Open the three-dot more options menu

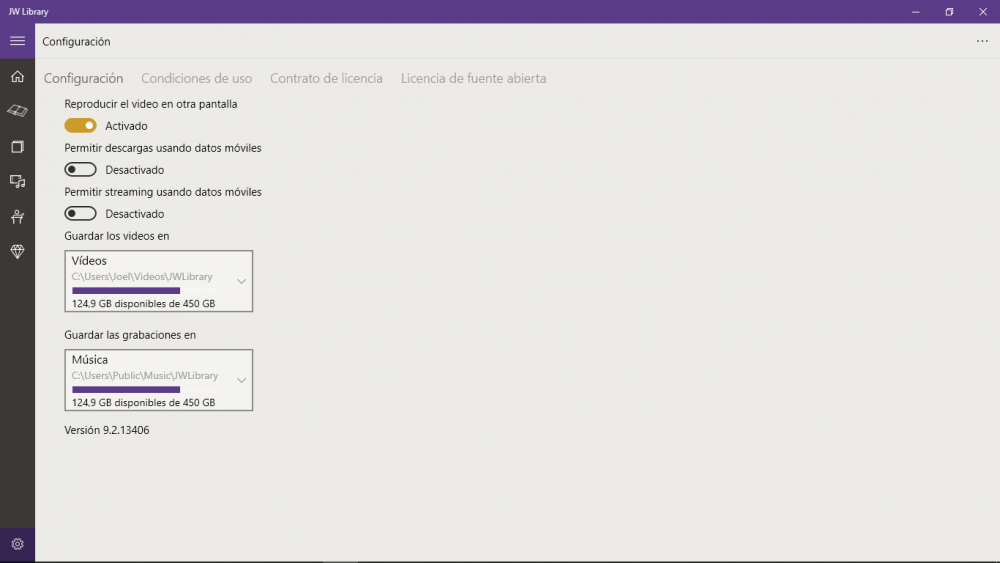pyautogui.click(x=981, y=42)
